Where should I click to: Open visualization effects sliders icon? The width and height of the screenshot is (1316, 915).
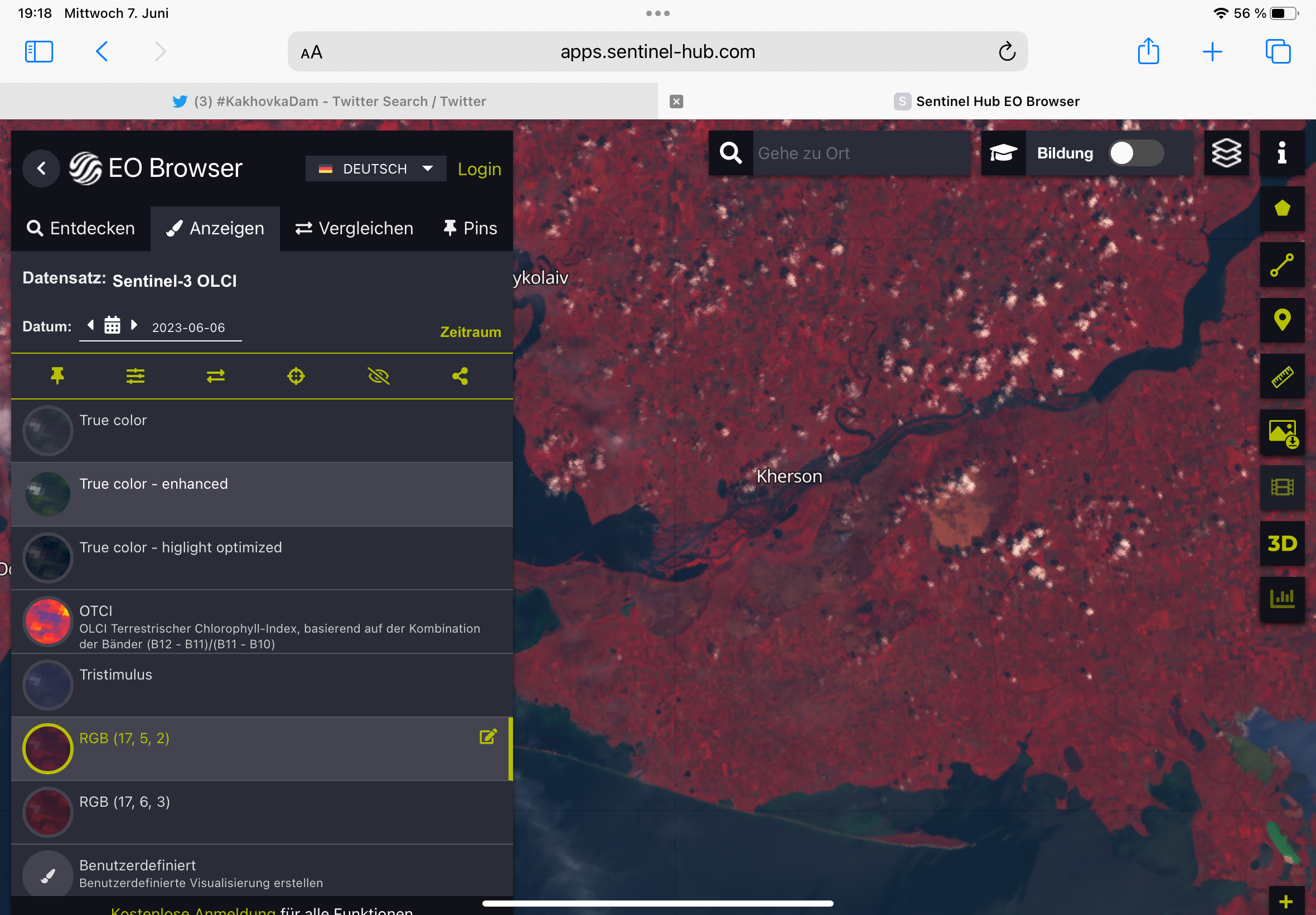tap(135, 376)
